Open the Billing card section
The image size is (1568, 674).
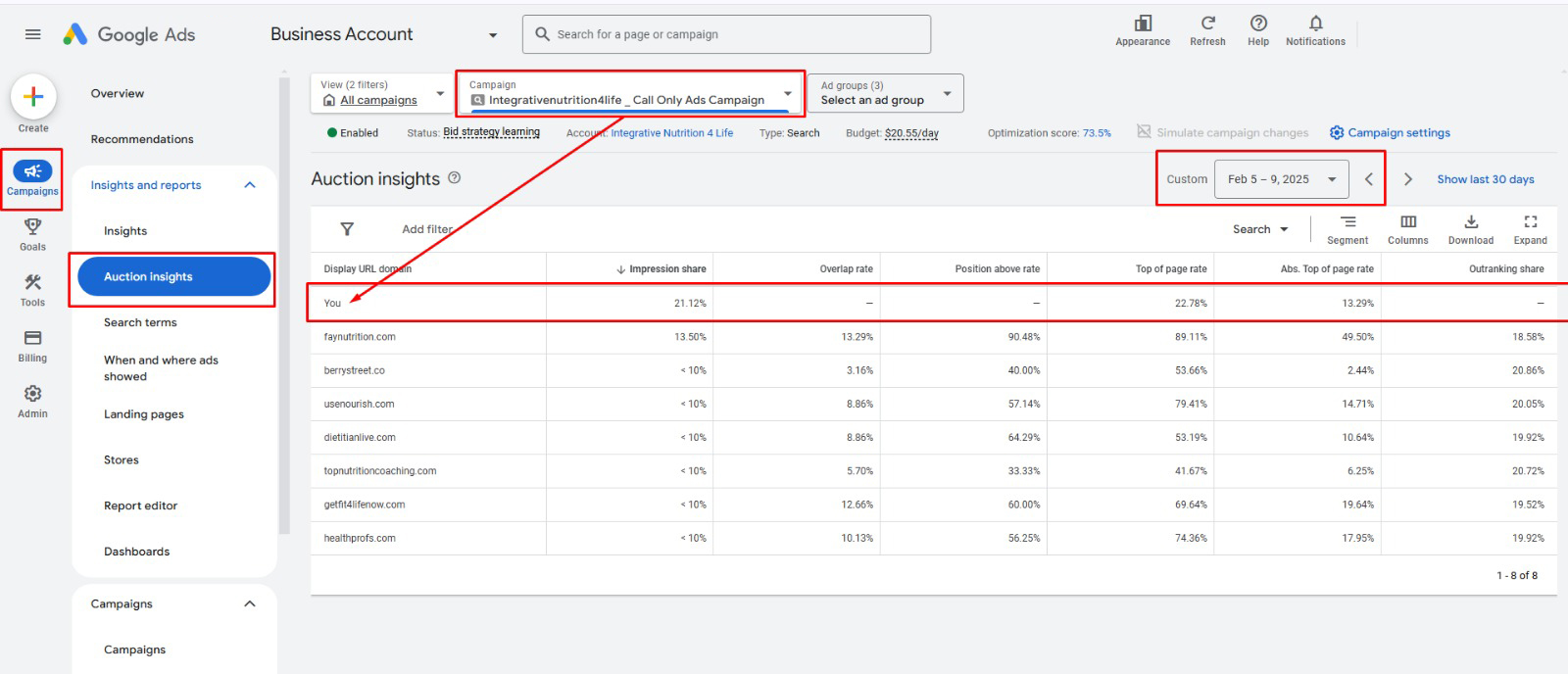[32, 346]
